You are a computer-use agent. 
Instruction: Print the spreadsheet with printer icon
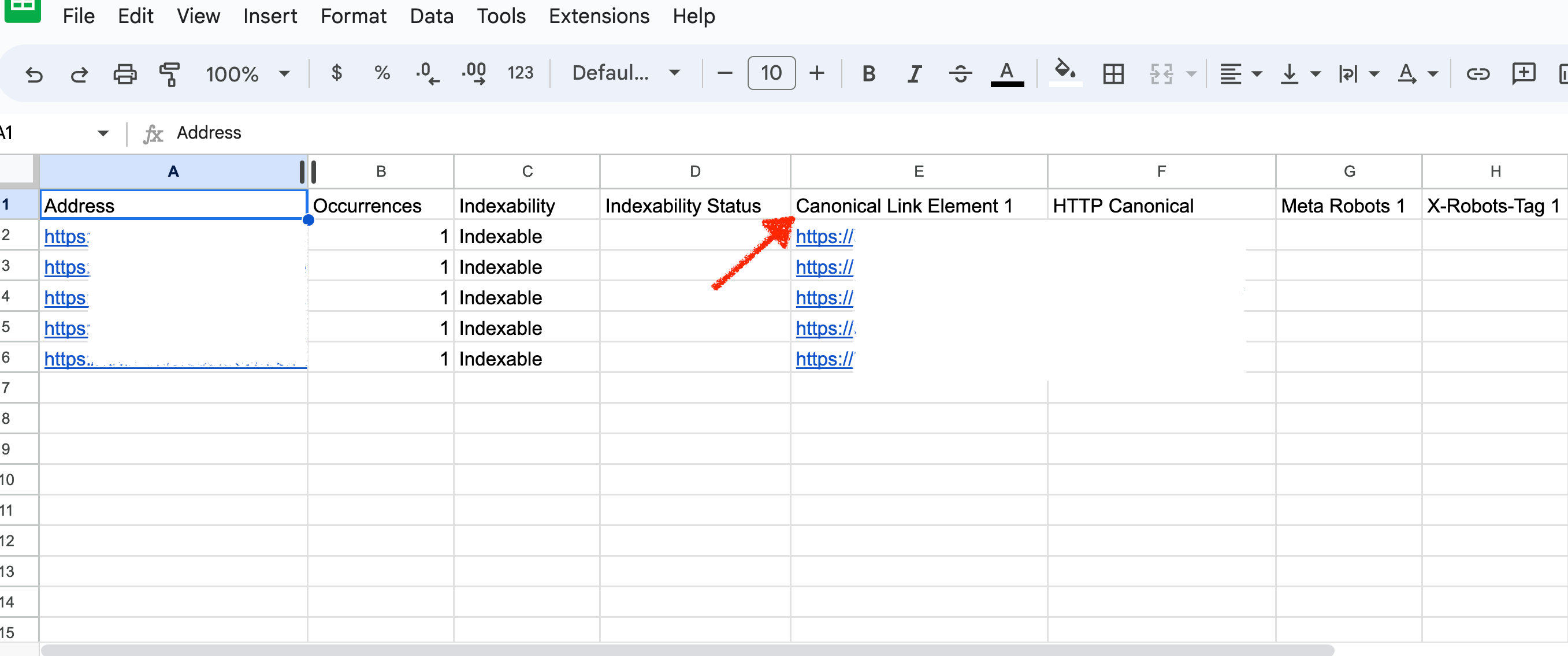[x=125, y=74]
